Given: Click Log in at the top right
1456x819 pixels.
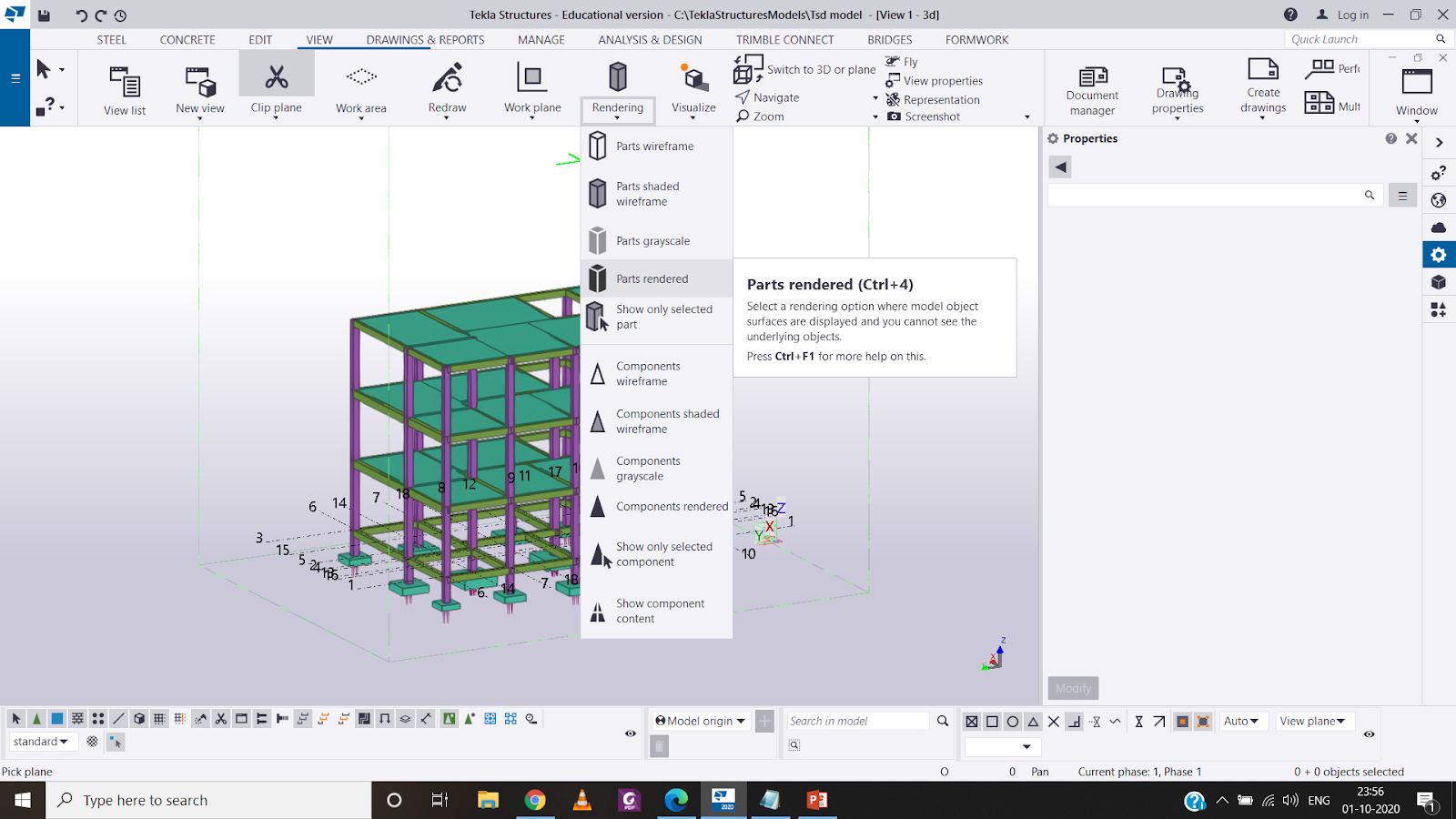Looking at the screenshot, I should click(1342, 15).
